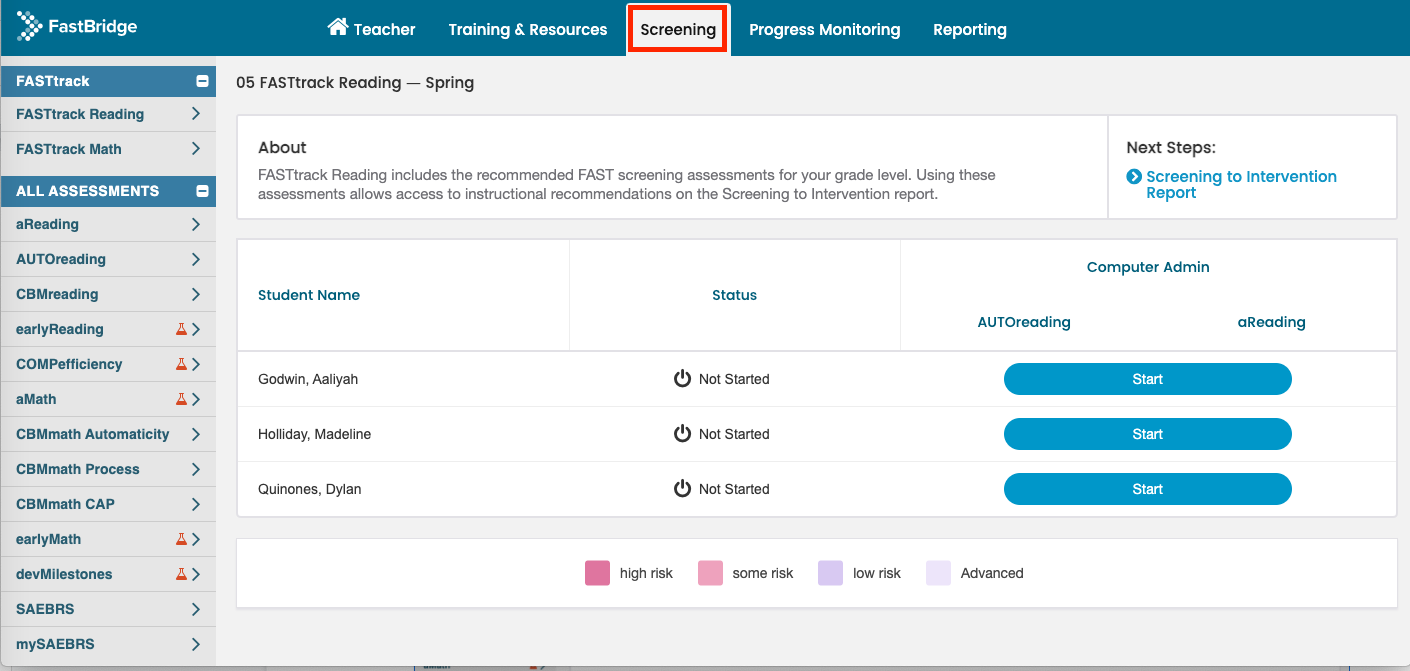The width and height of the screenshot is (1410, 671).
Task: Expand the CBMmath Automaticity chevron
Action: 196,434
